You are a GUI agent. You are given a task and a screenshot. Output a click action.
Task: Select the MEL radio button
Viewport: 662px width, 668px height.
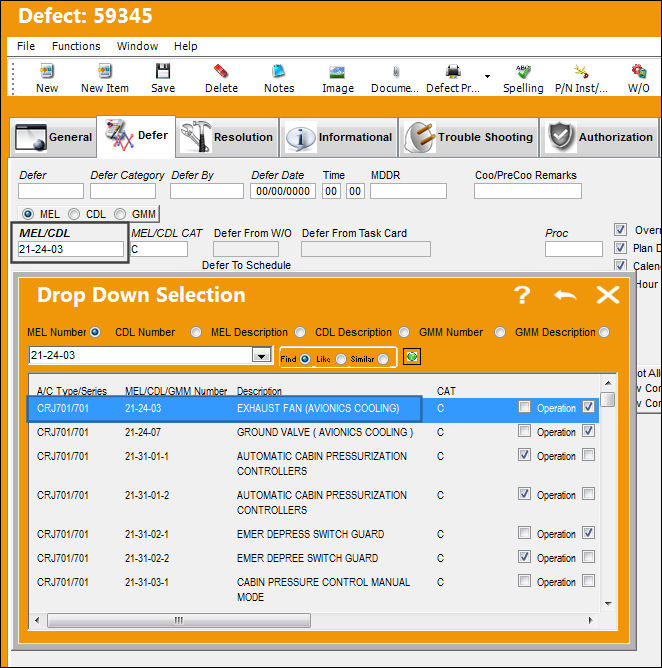[28, 213]
